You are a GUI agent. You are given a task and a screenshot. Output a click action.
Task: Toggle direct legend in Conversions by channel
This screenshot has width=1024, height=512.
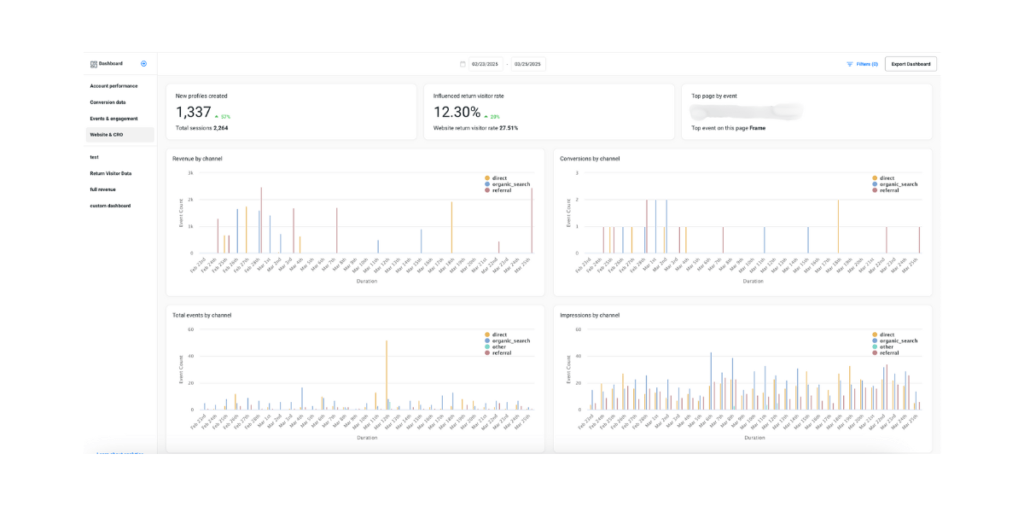(x=885, y=178)
